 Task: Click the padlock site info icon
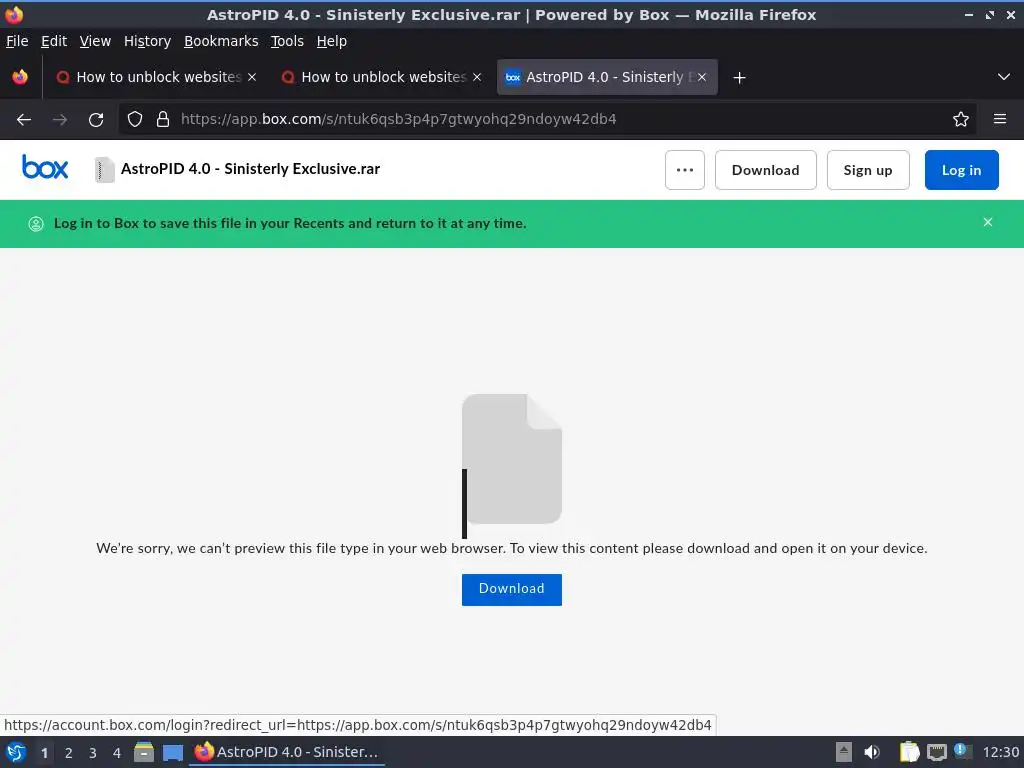pyautogui.click(x=163, y=119)
